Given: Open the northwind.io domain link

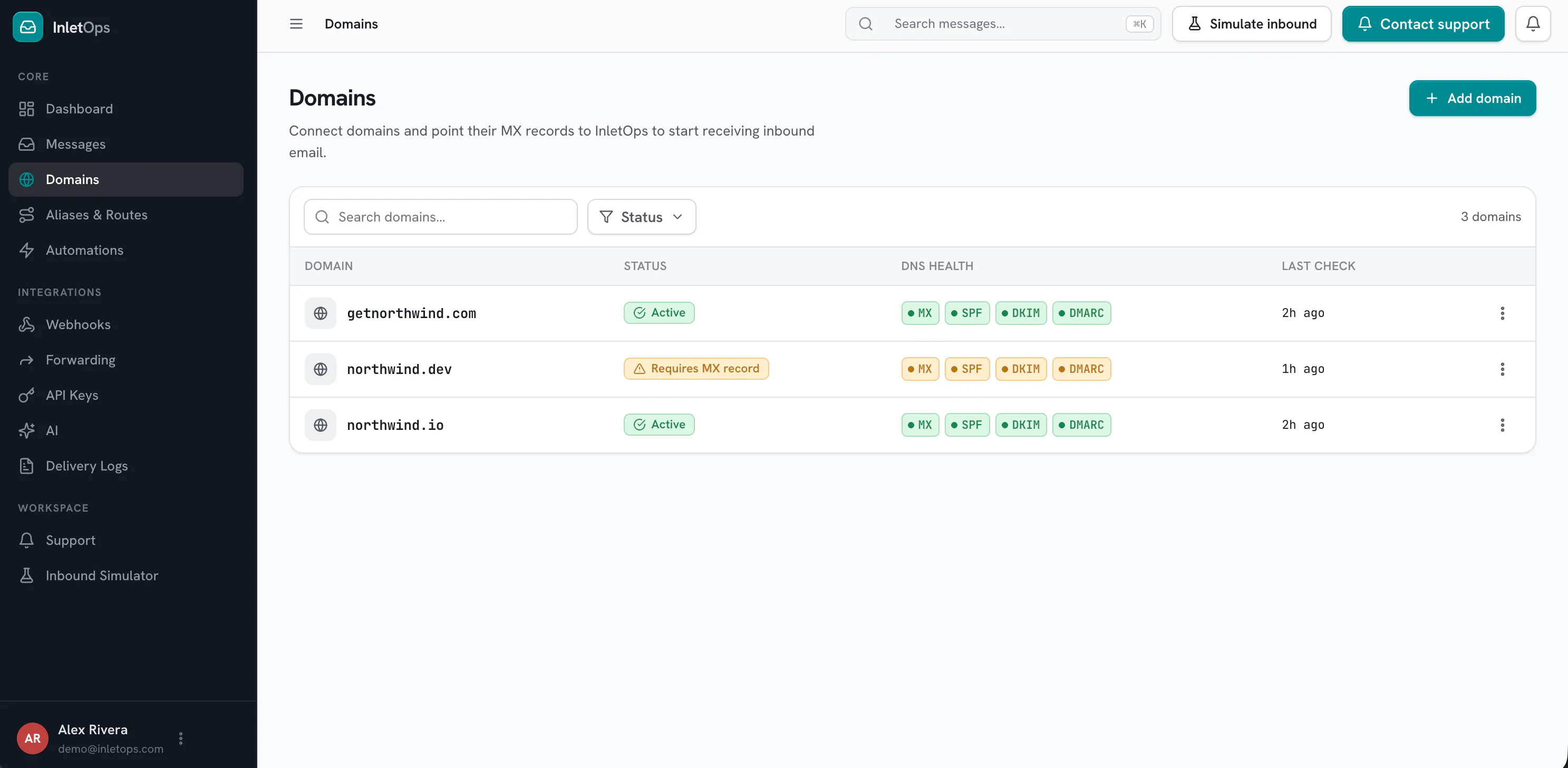Looking at the screenshot, I should pos(395,425).
